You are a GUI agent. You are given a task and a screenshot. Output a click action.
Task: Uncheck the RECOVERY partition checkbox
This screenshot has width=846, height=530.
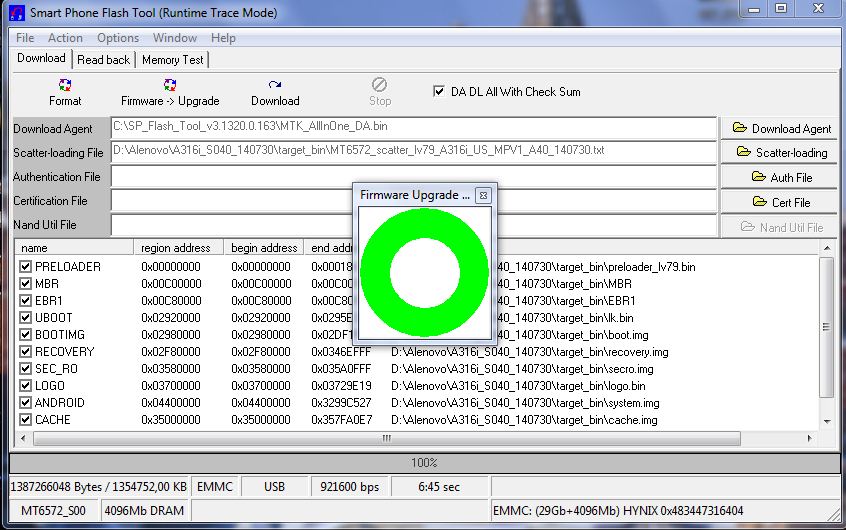(26, 352)
